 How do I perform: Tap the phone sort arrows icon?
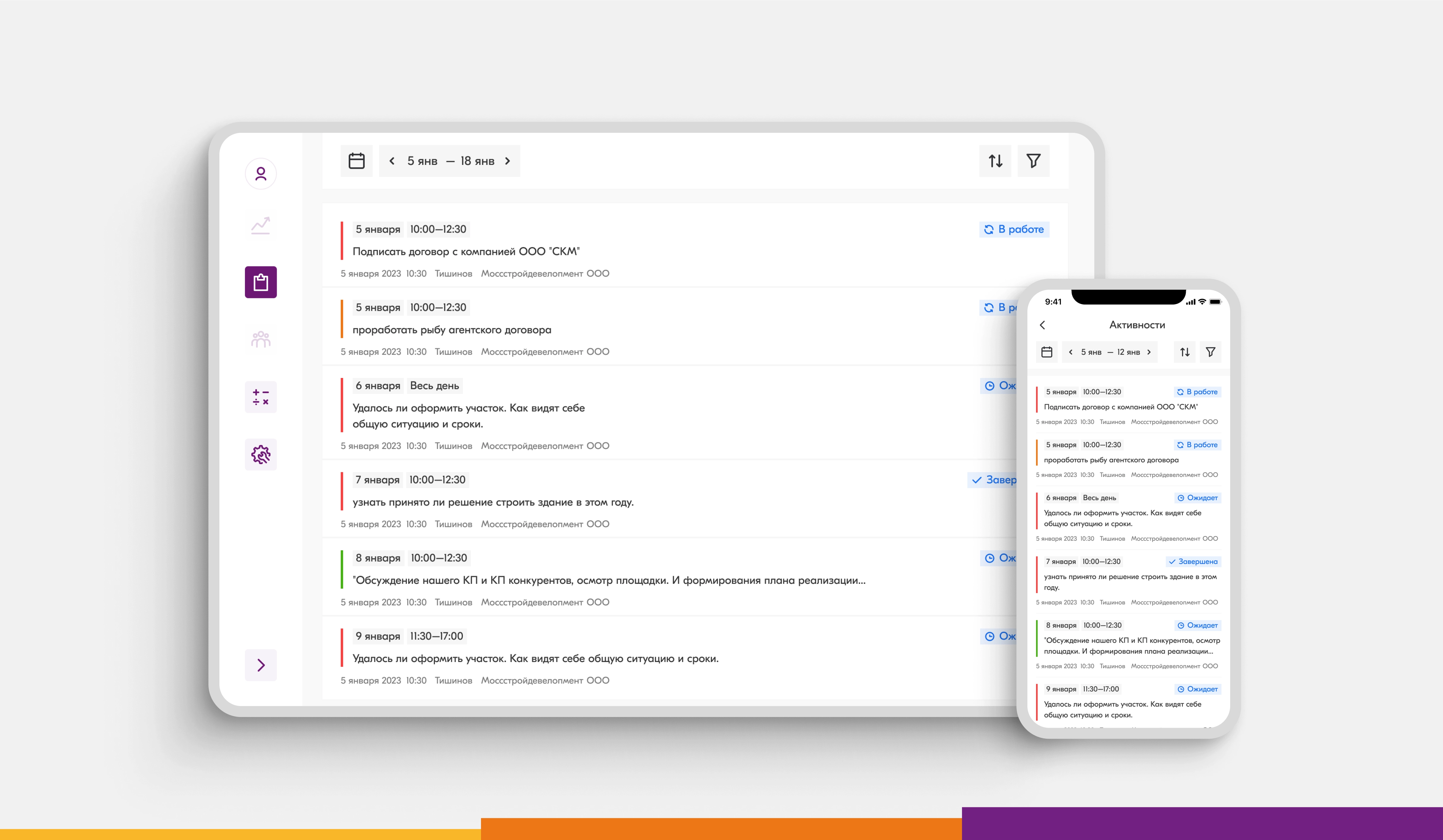[1185, 352]
